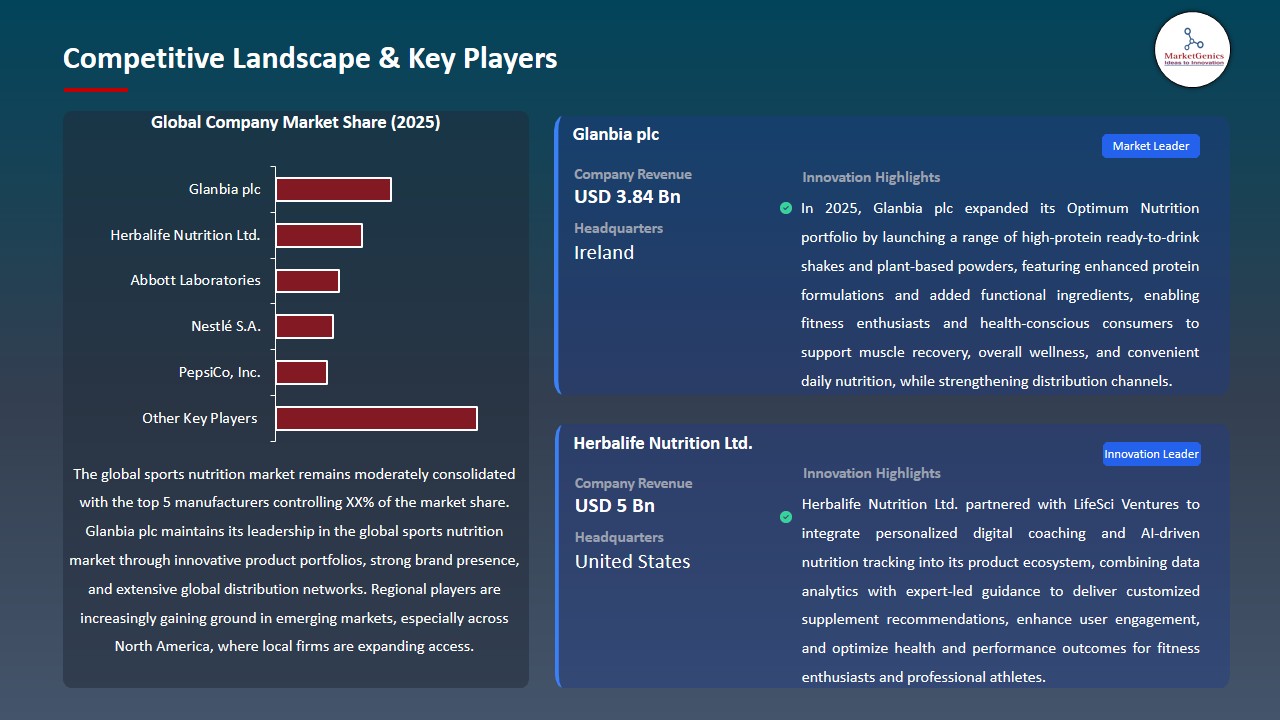
Task: Click the Nestlé S.A. bar
Action: [305, 325]
